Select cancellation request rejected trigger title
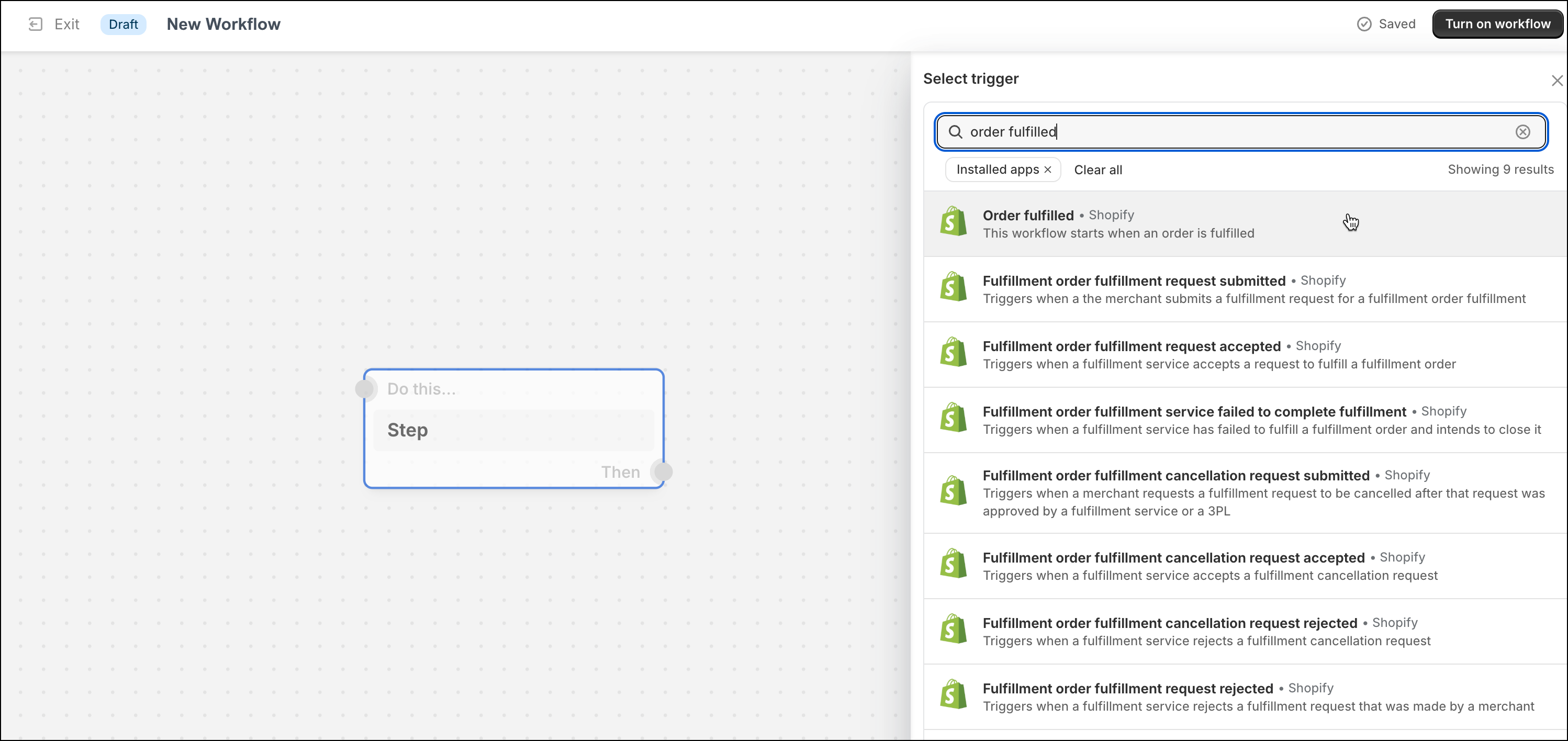The height and width of the screenshot is (741, 1568). (x=1170, y=623)
